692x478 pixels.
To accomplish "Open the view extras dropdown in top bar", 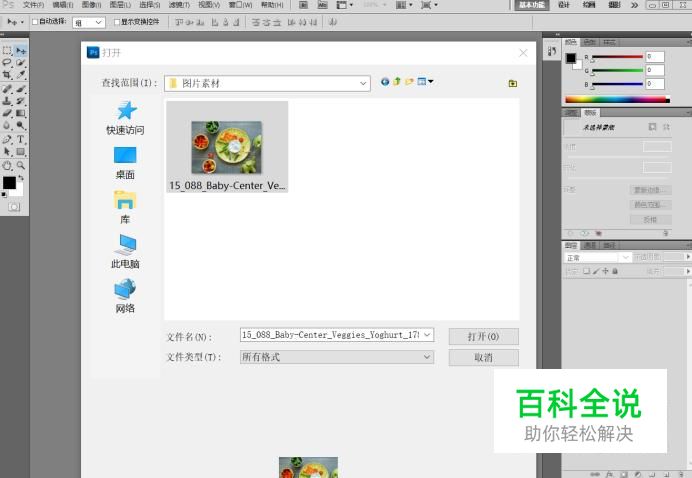I will point(345,5).
